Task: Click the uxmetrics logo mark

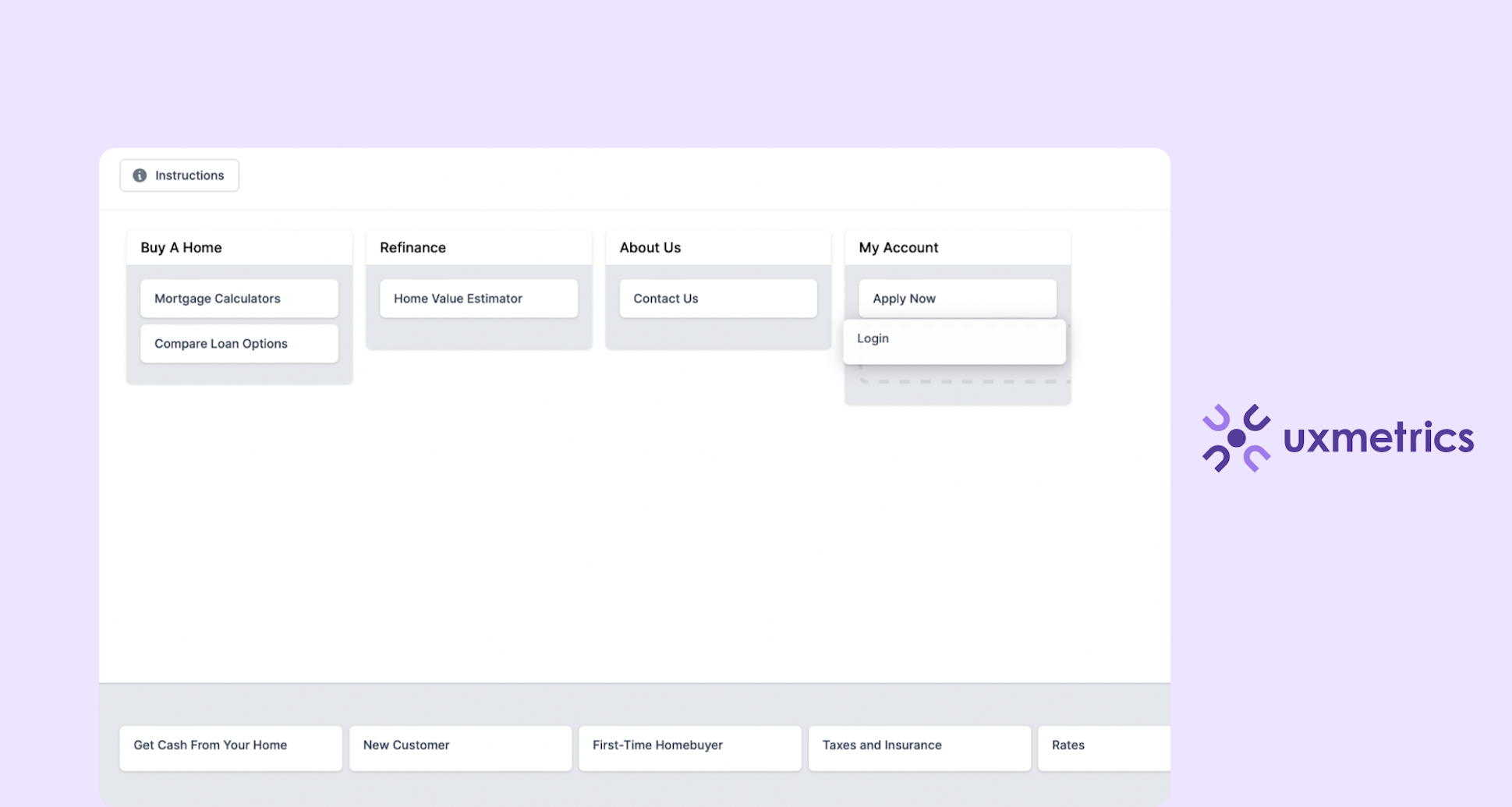Action: pyautogui.click(x=1236, y=437)
